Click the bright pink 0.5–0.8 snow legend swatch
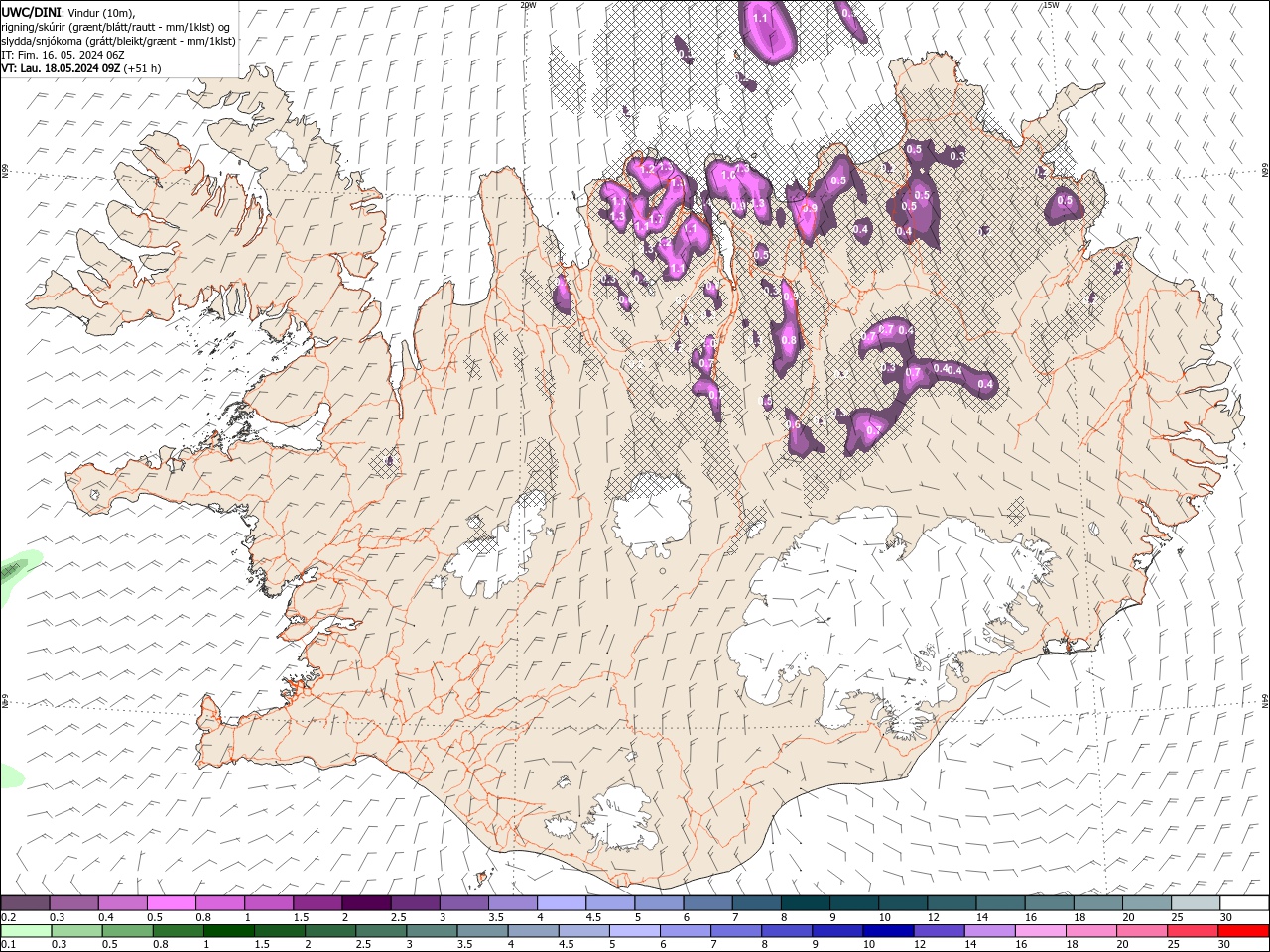 pyautogui.click(x=171, y=903)
